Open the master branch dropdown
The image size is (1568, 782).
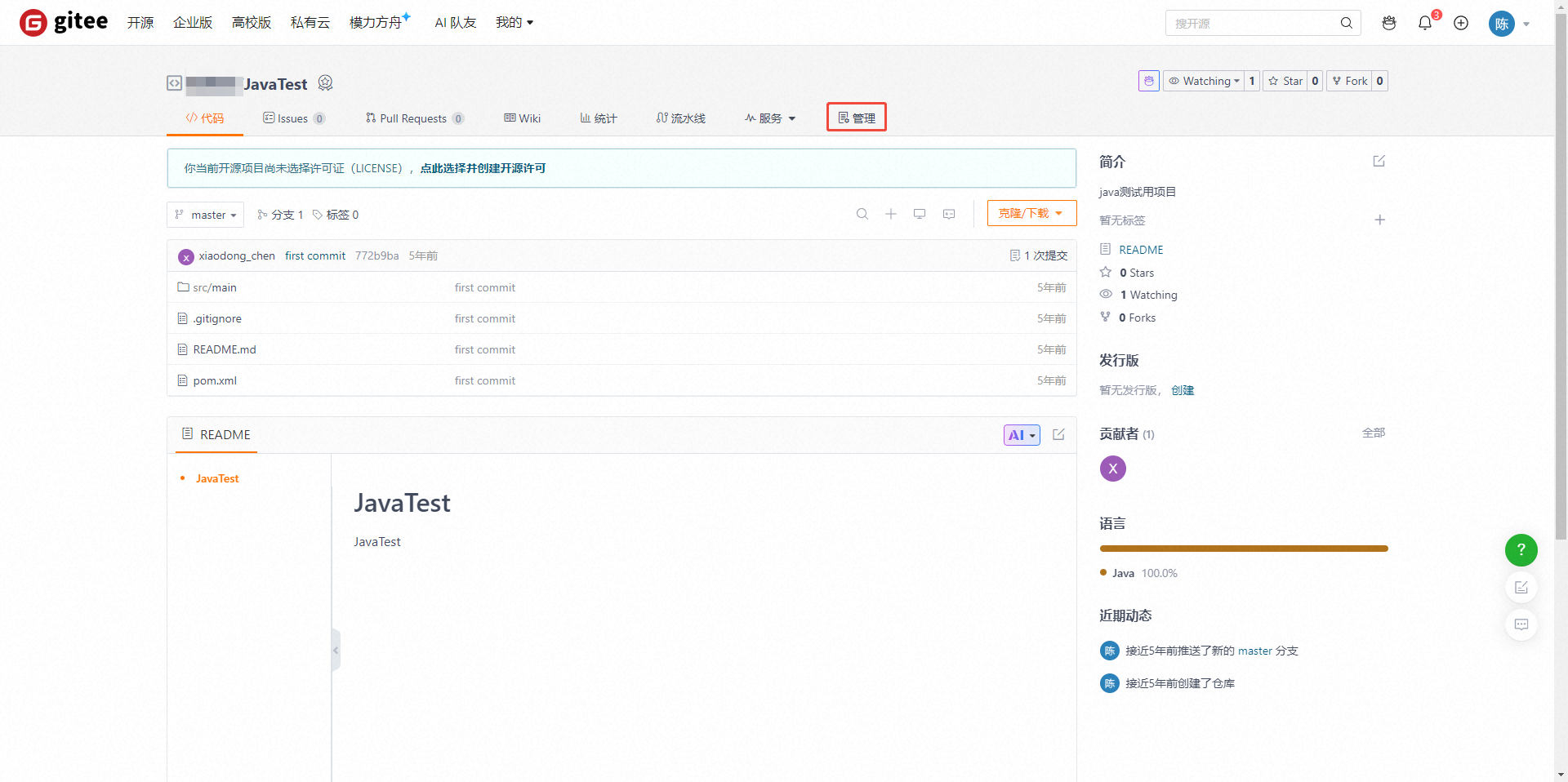coord(206,215)
